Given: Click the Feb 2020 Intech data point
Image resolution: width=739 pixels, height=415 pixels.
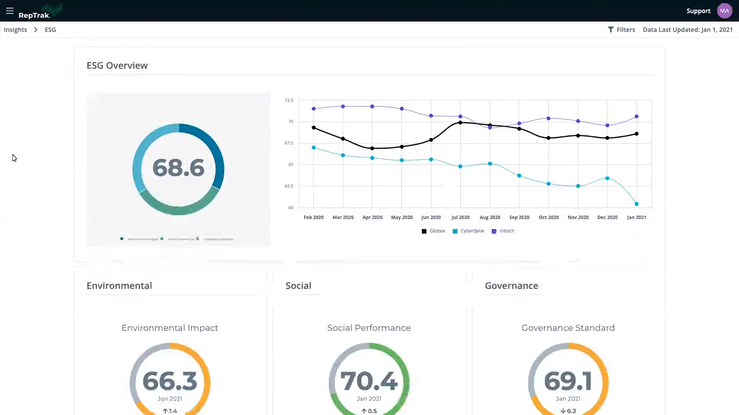Looking at the screenshot, I should (314, 109).
